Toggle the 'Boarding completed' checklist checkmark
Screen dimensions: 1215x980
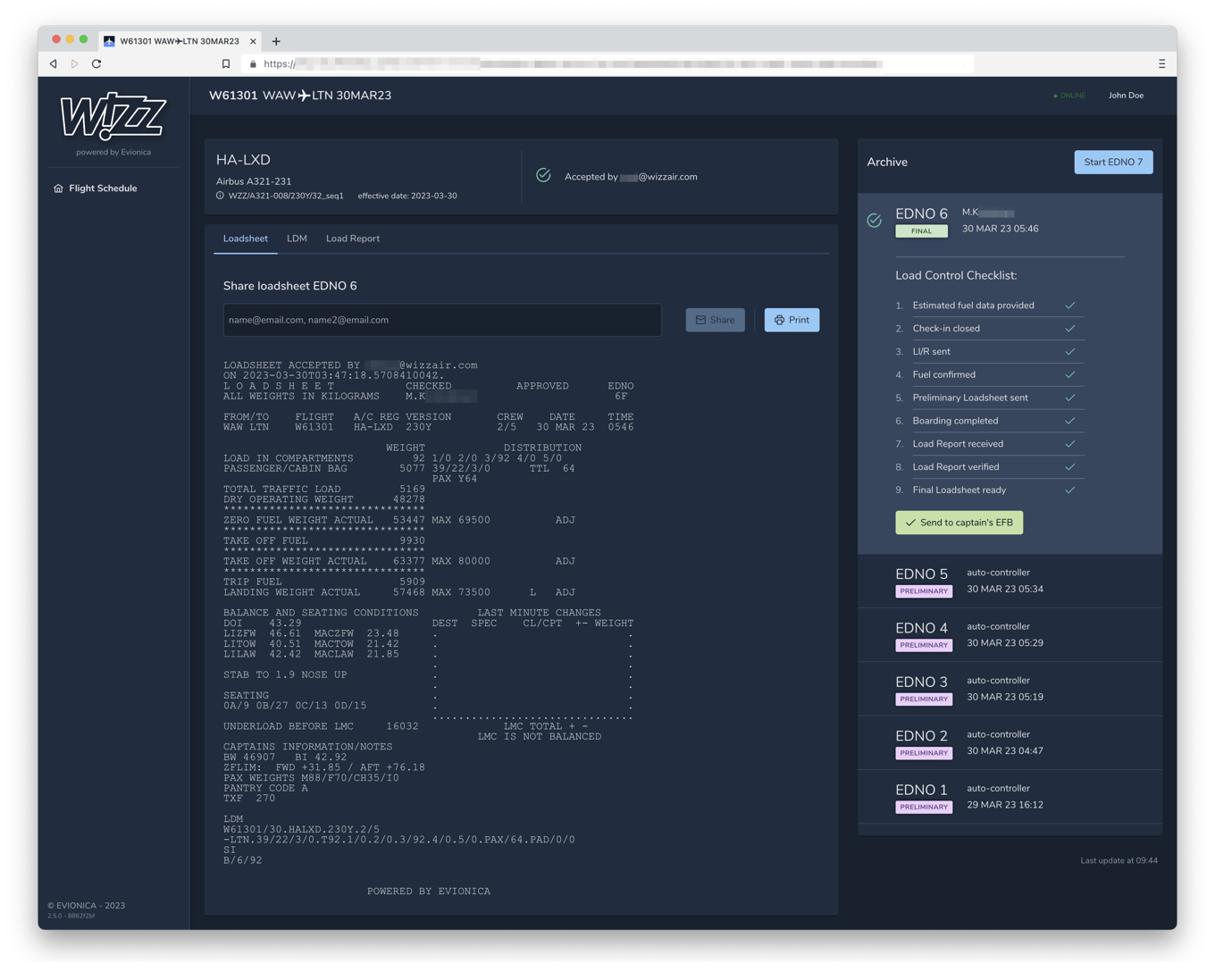pos(1070,421)
